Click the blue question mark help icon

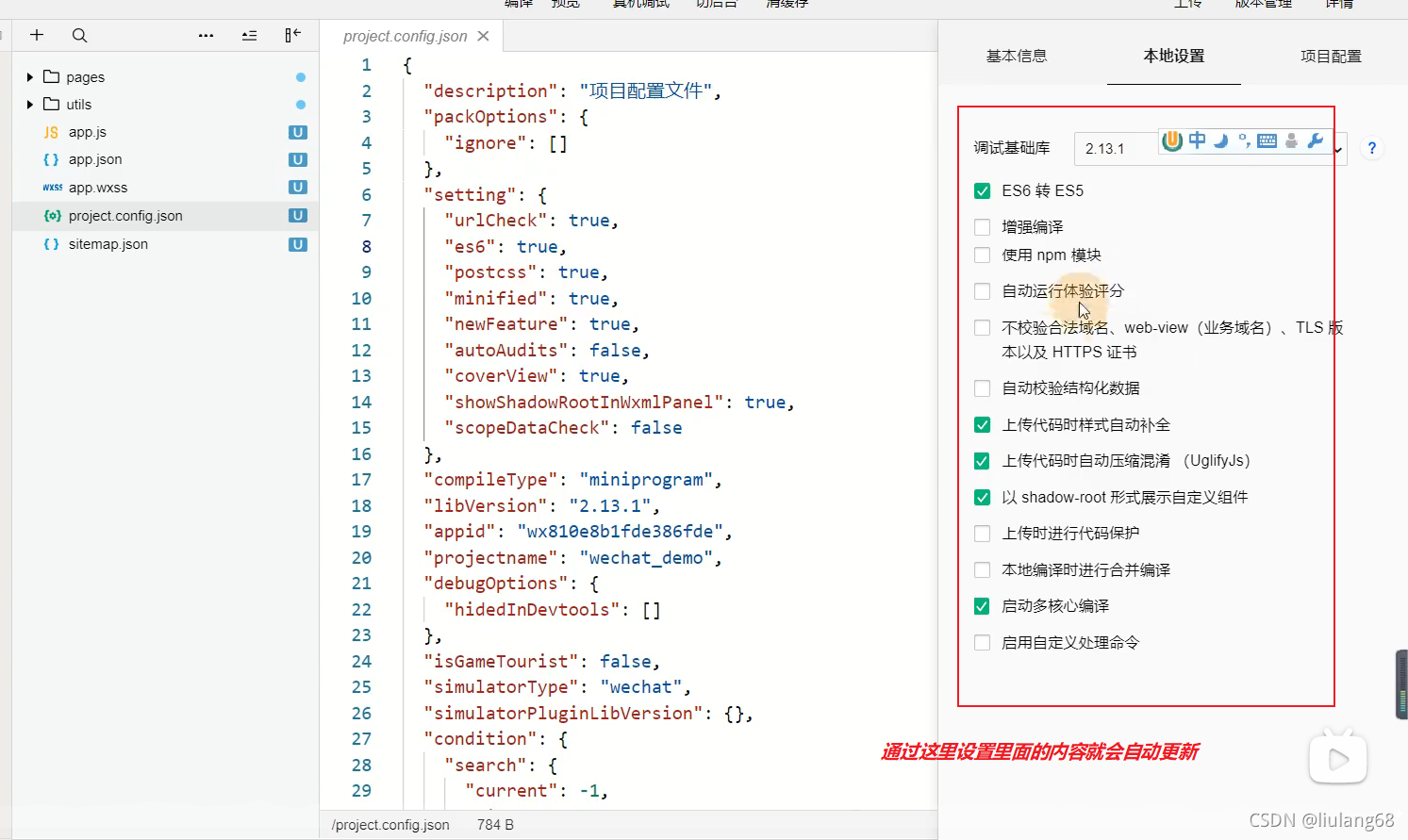(1372, 148)
